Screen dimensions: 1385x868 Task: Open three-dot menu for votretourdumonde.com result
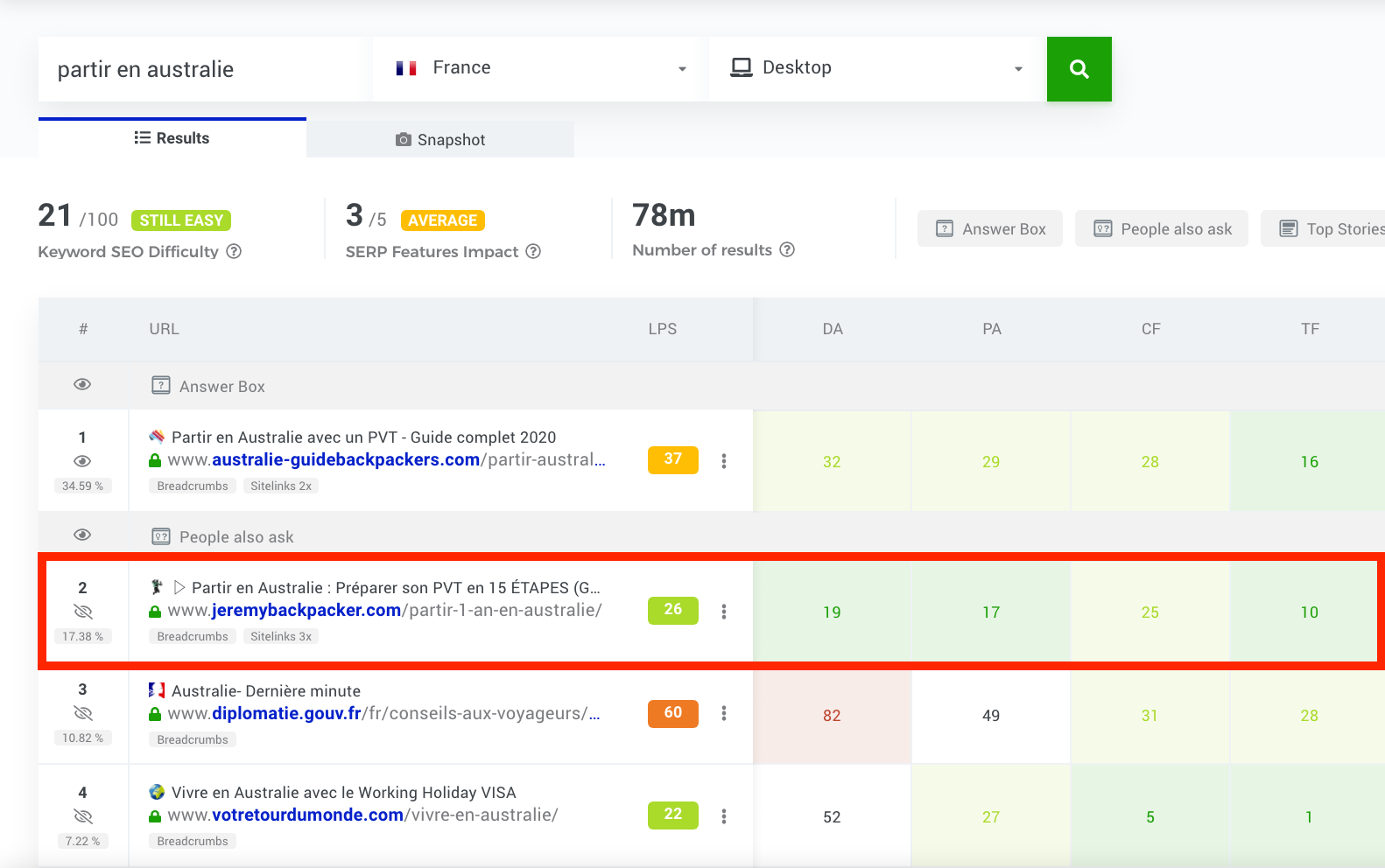coord(723,816)
